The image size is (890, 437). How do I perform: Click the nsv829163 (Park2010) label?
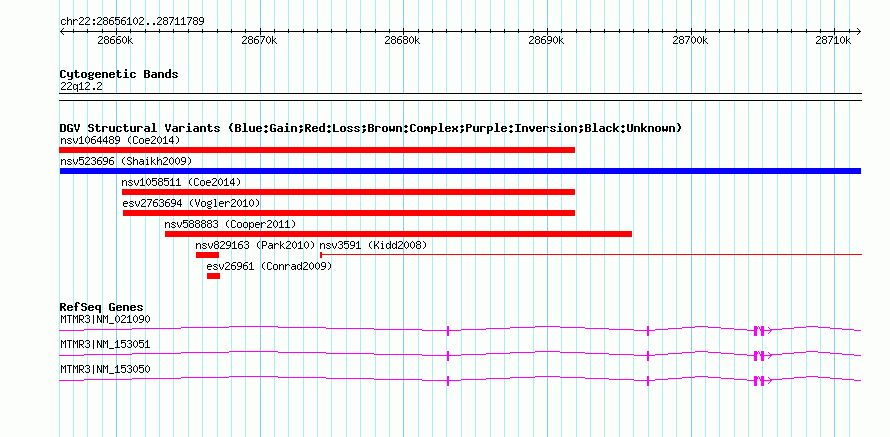coord(255,245)
